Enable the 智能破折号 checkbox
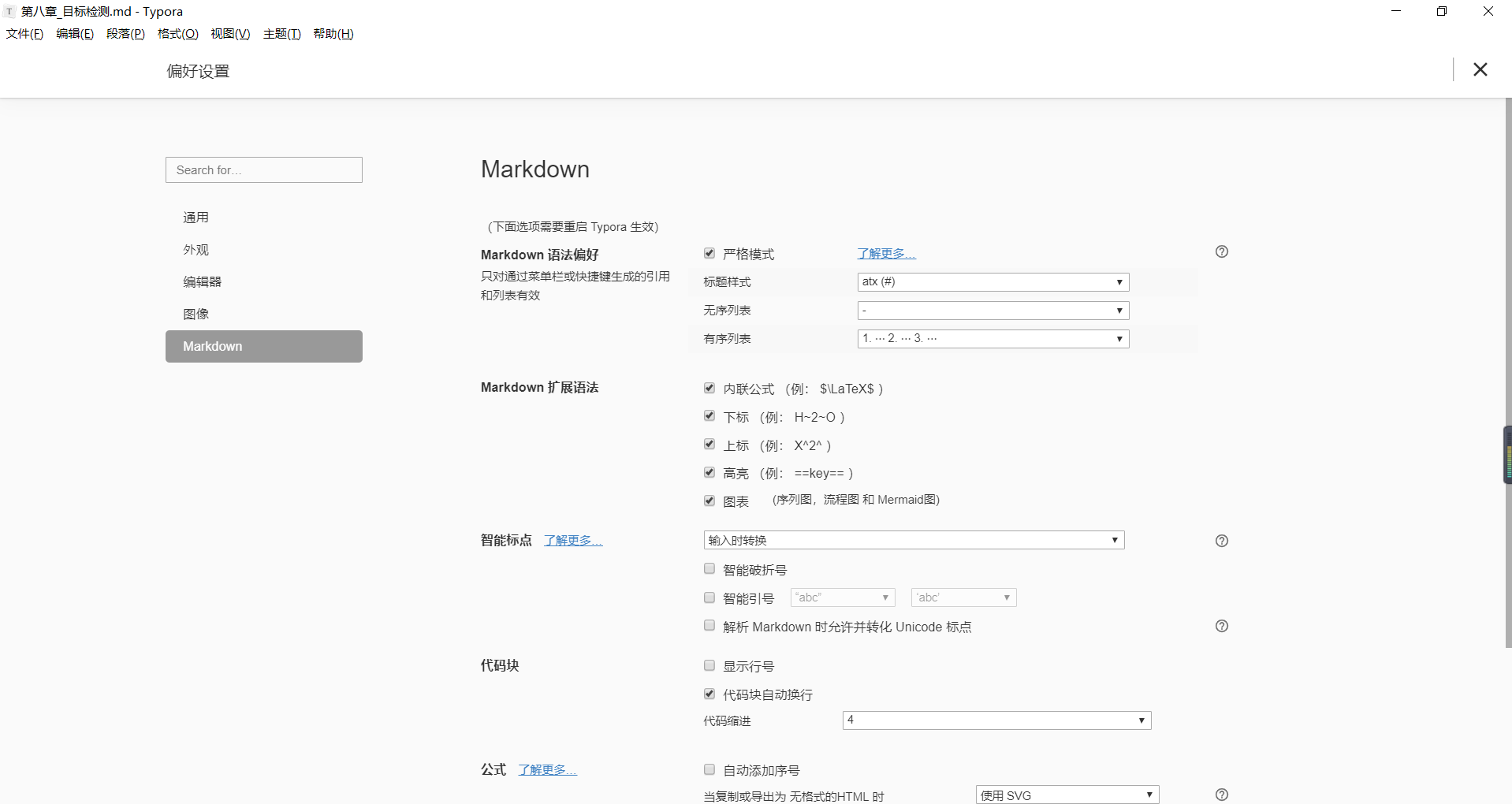This screenshot has height=804, width=1512. click(x=709, y=569)
